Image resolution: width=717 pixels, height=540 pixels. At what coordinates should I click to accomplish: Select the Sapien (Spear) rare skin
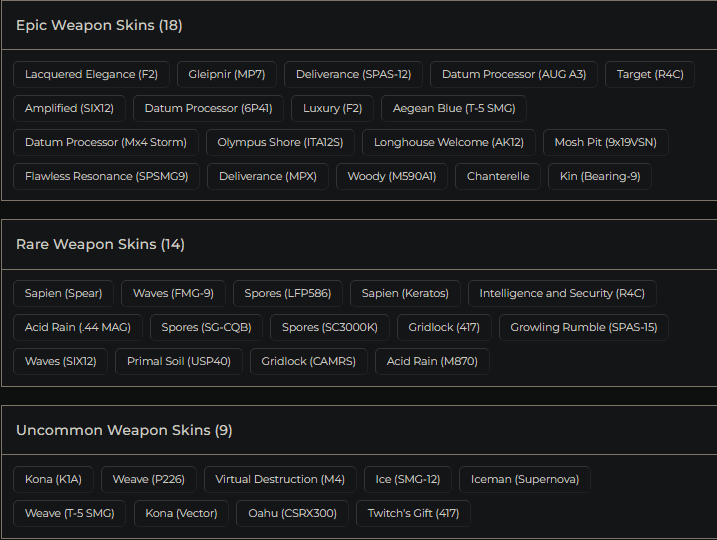pos(64,293)
